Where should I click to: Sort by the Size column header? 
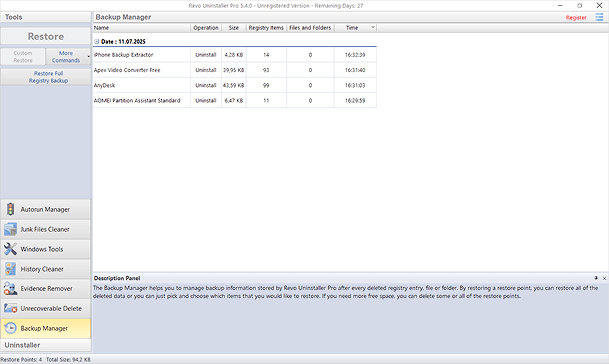[234, 28]
